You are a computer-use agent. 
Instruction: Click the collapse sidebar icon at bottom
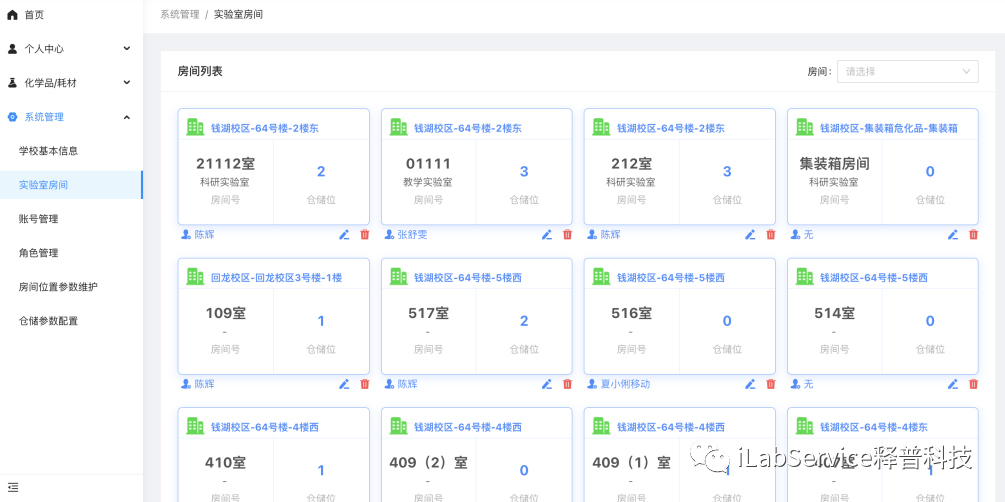(x=13, y=487)
